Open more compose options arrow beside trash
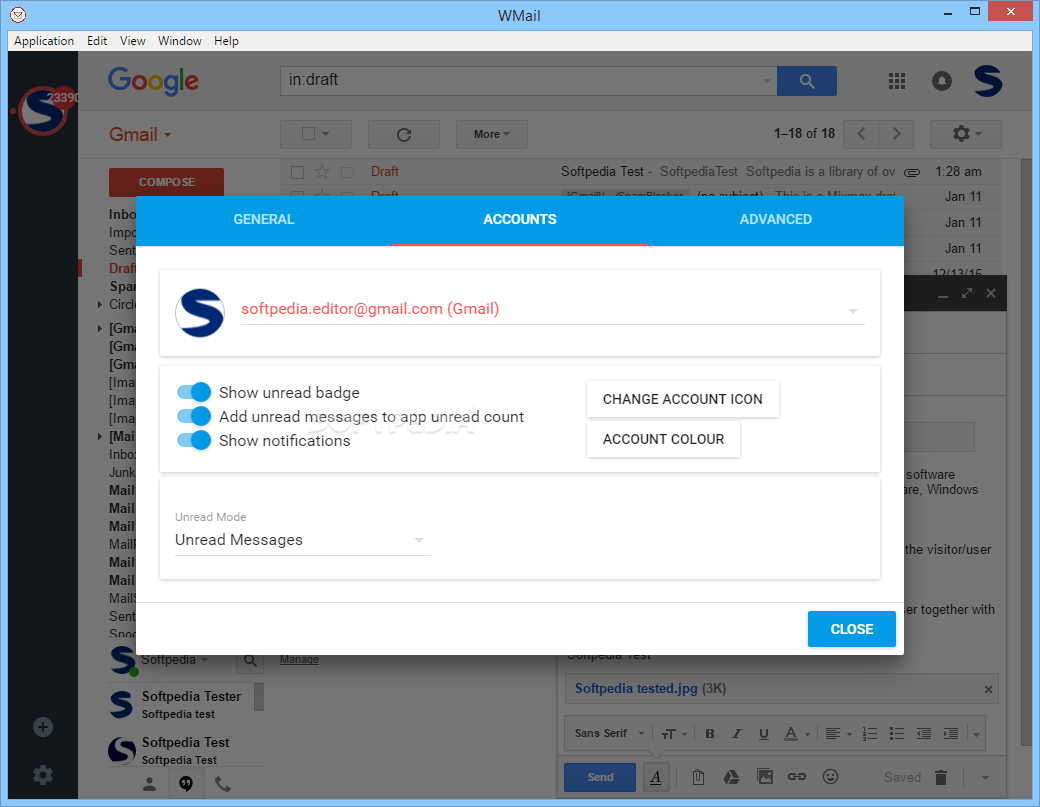This screenshot has width=1040, height=807. point(985,778)
